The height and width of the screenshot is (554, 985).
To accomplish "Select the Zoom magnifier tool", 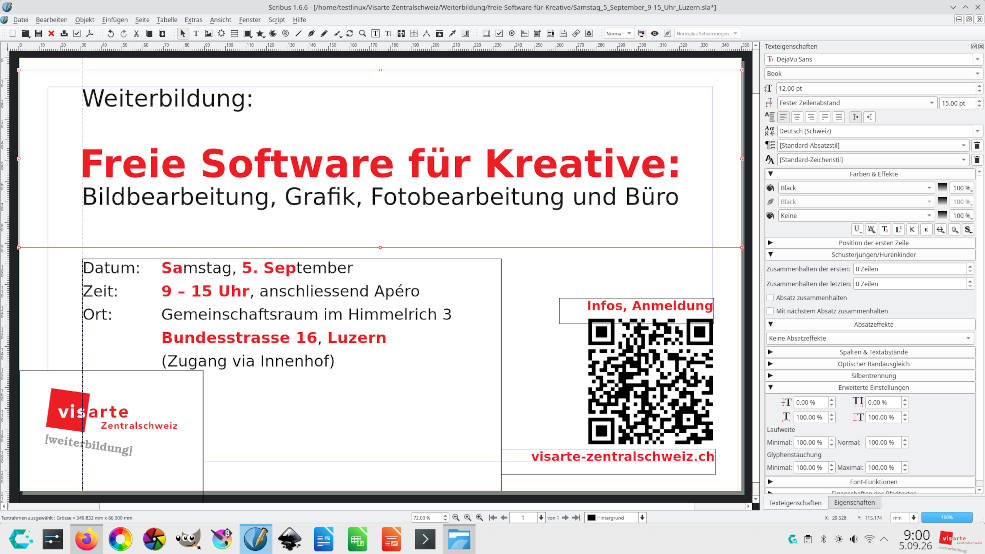I will [362, 33].
